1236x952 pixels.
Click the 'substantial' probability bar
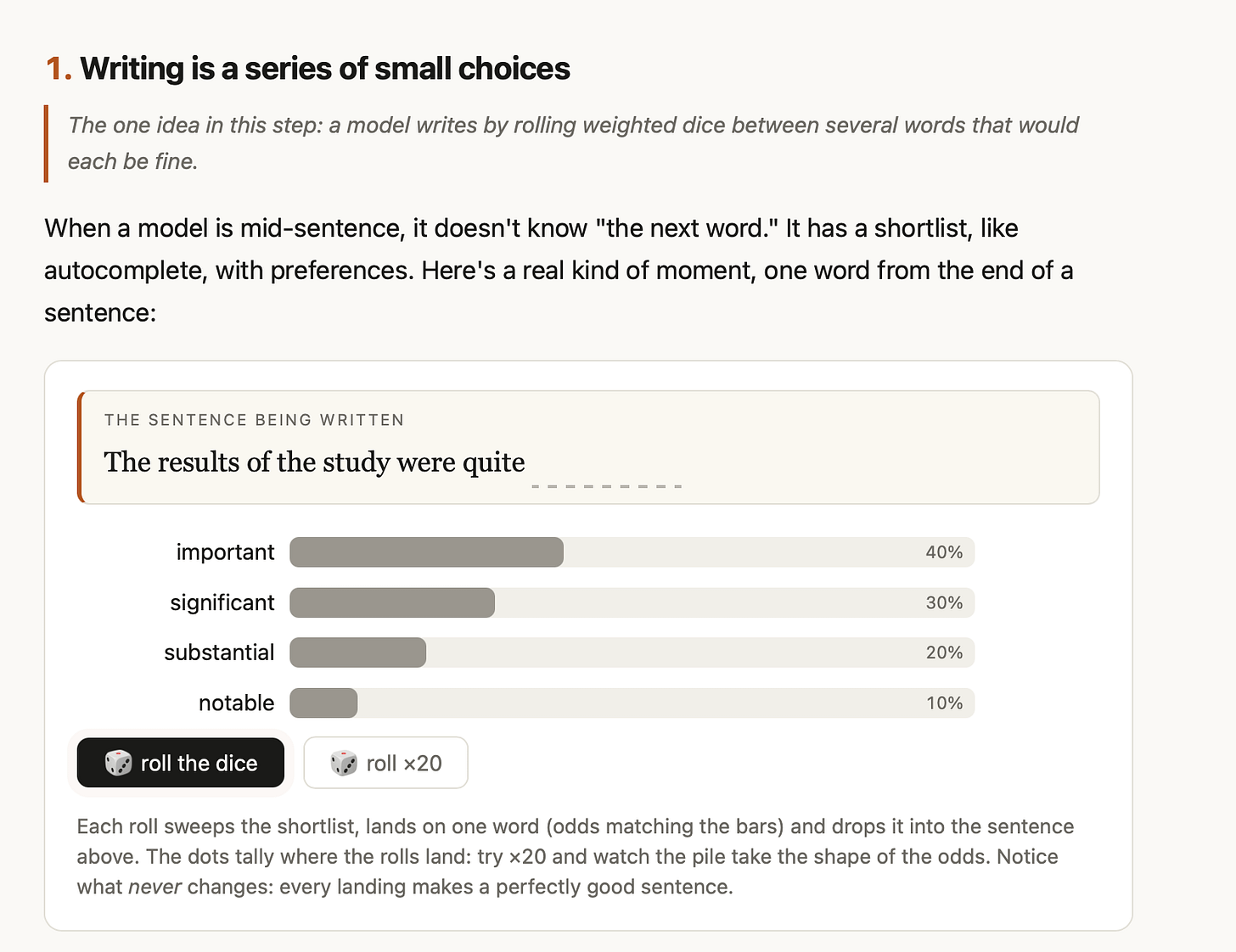click(x=632, y=652)
